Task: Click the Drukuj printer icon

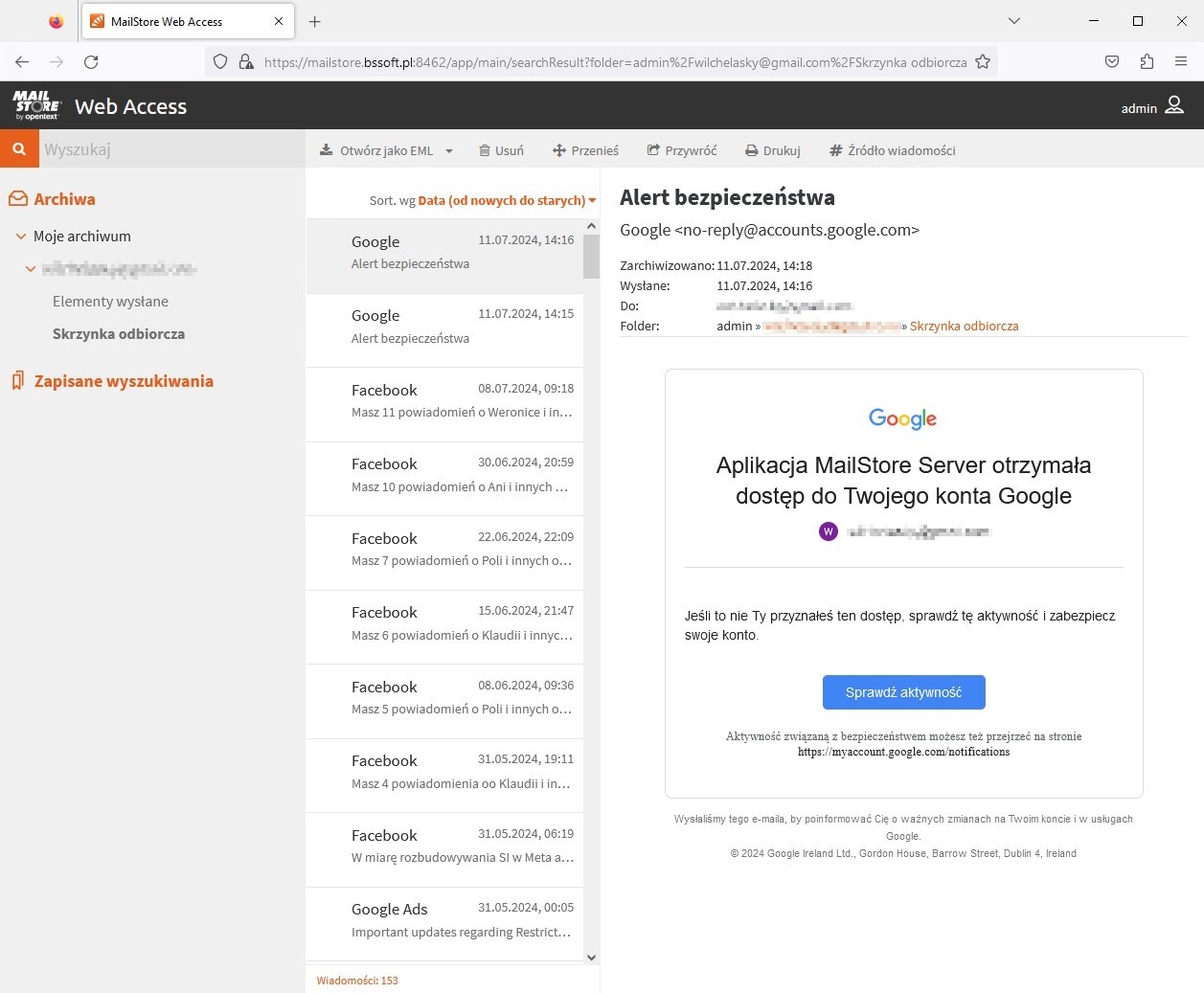Action: point(752,150)
